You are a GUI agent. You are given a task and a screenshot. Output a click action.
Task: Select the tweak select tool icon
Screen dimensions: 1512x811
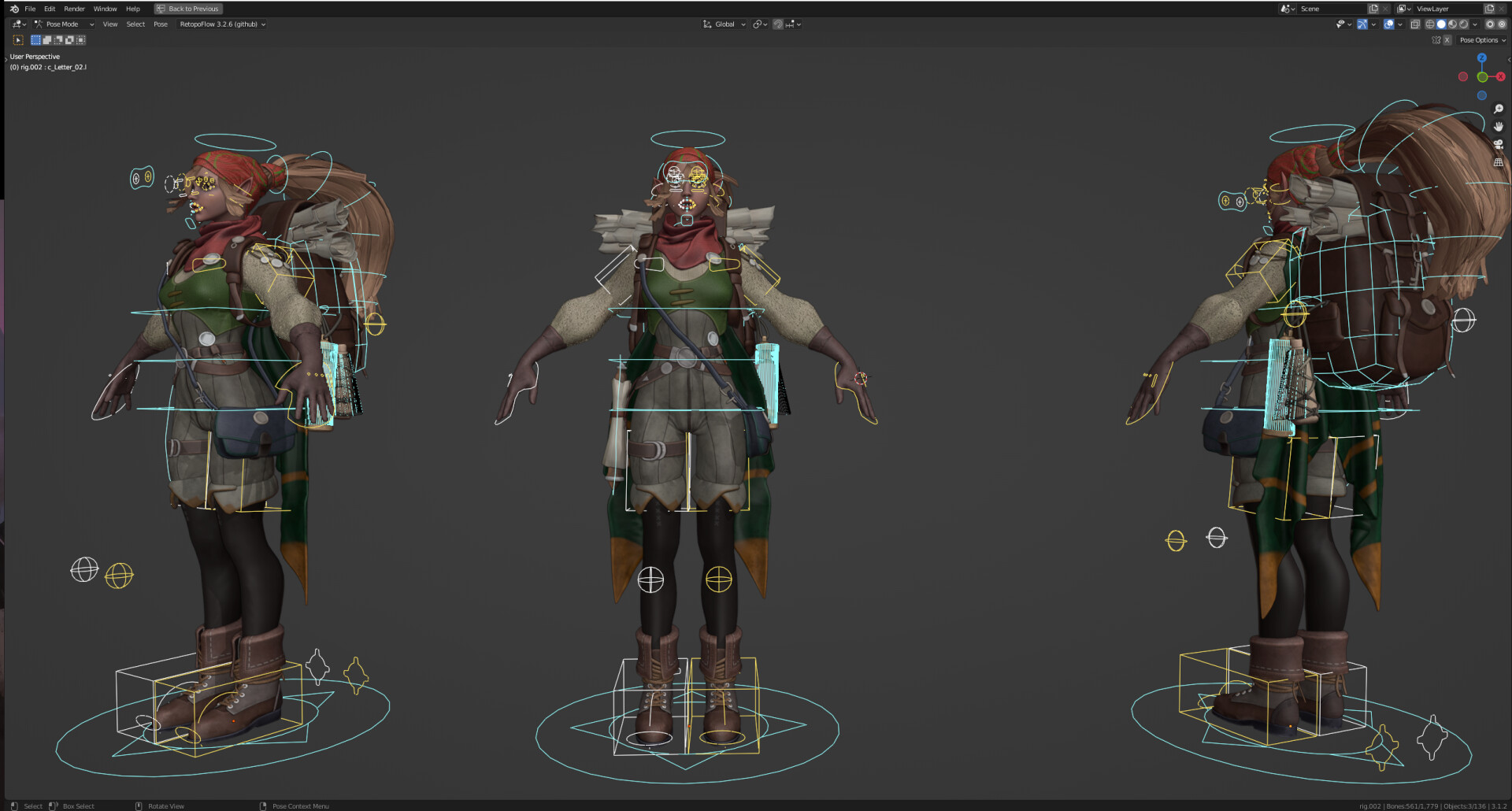tap(18, 40)
